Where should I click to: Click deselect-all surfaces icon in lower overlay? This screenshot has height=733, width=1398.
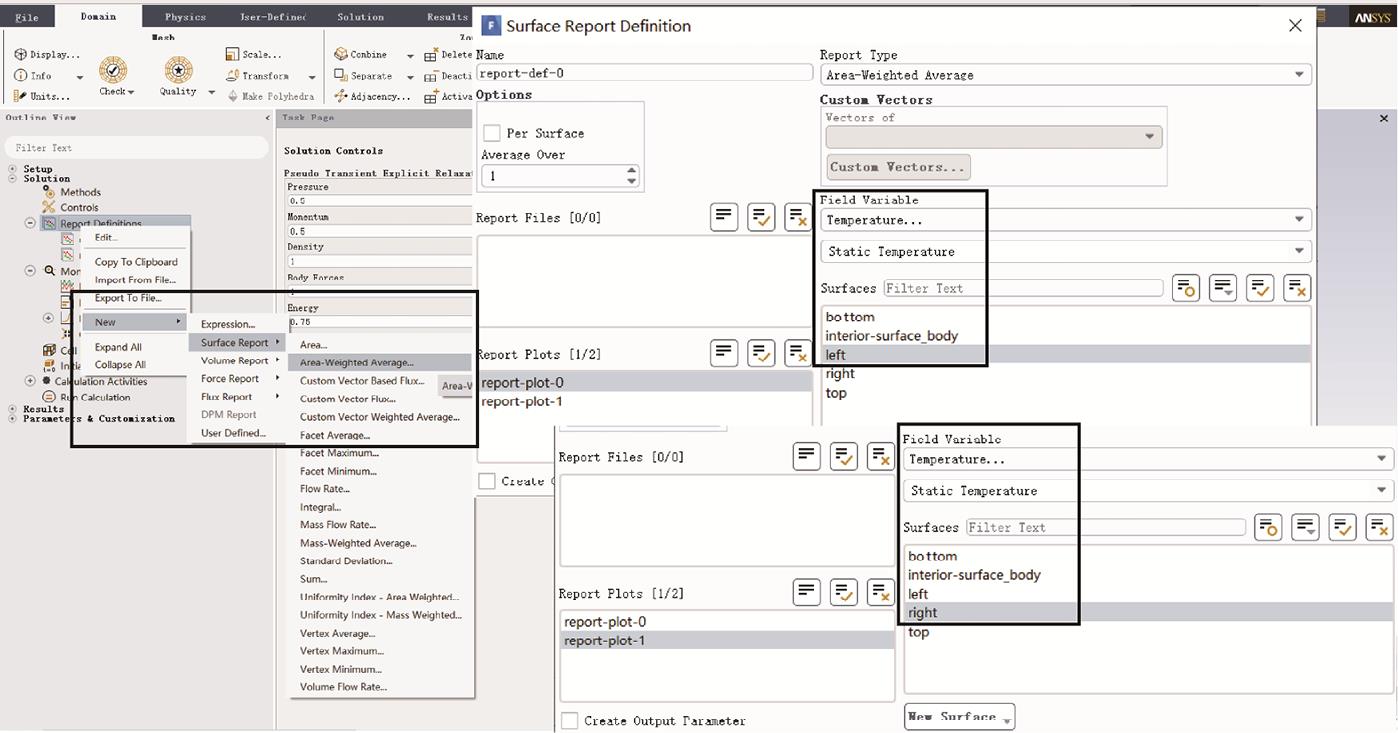[x=1380, y=527]
